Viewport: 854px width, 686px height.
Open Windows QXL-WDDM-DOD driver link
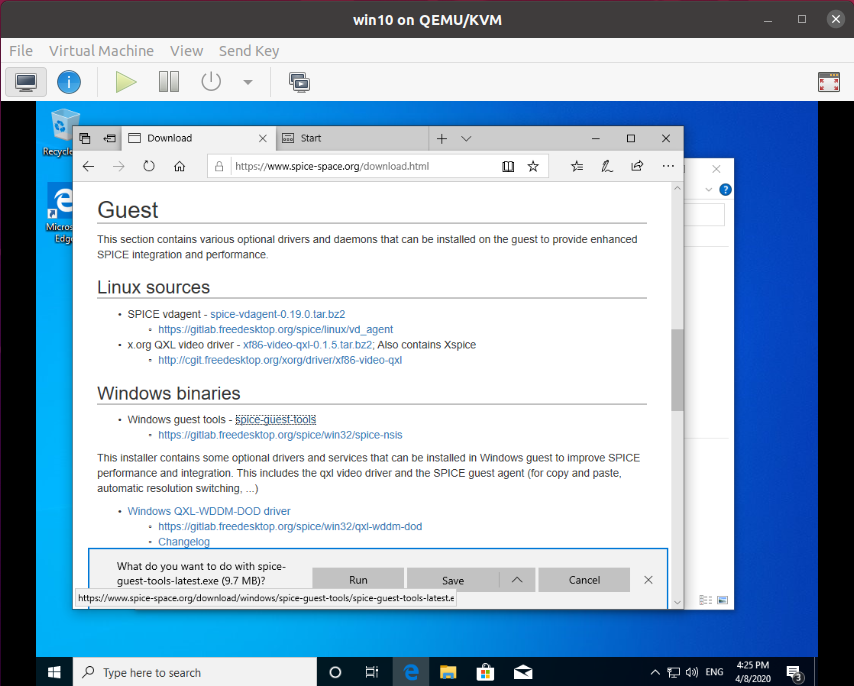tap(209, 511)
